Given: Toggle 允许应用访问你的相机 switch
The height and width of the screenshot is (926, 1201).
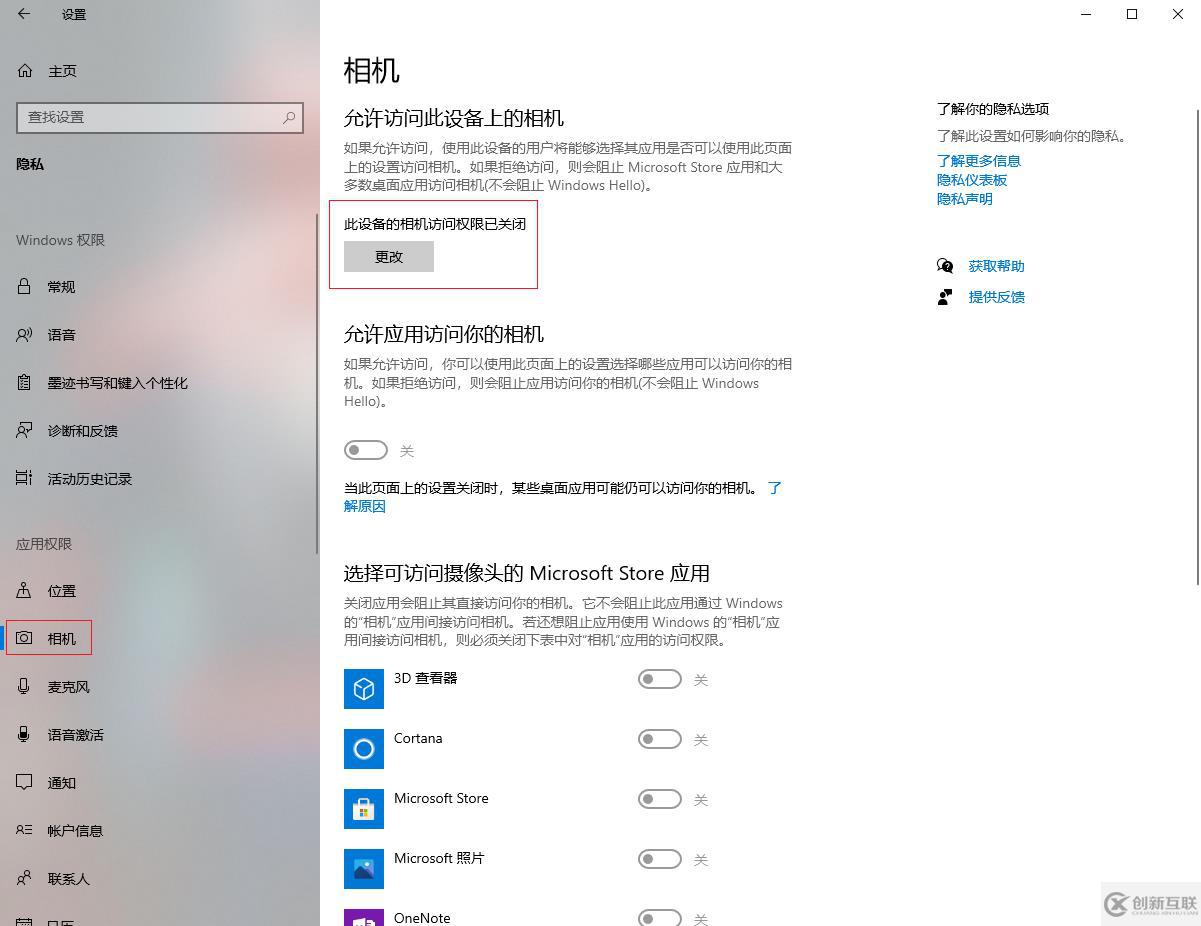Looking at the screenshot, I should [x=366, y=451].
